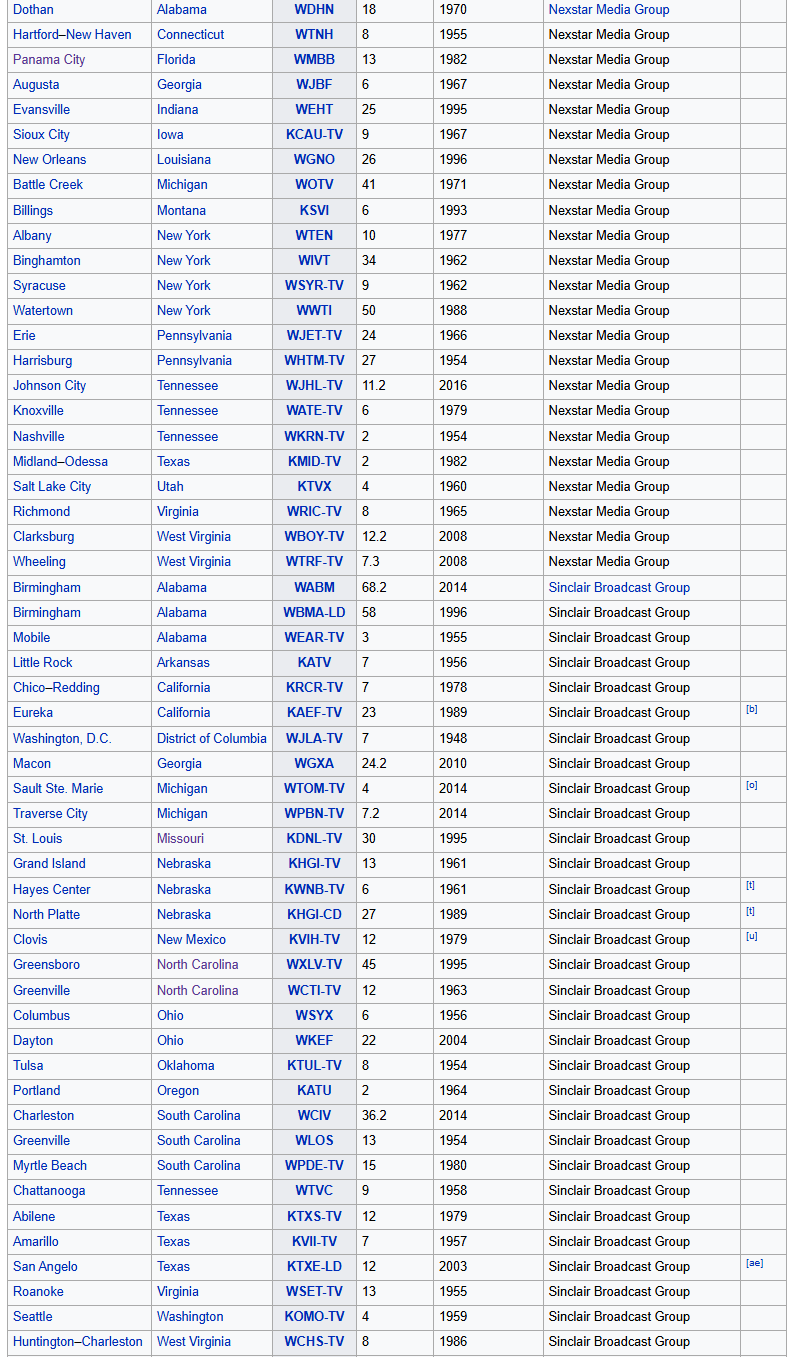The height and width of the screenshot is (1357, 790).
Task: Open the WBMA-LD station link
Action: 314,612
